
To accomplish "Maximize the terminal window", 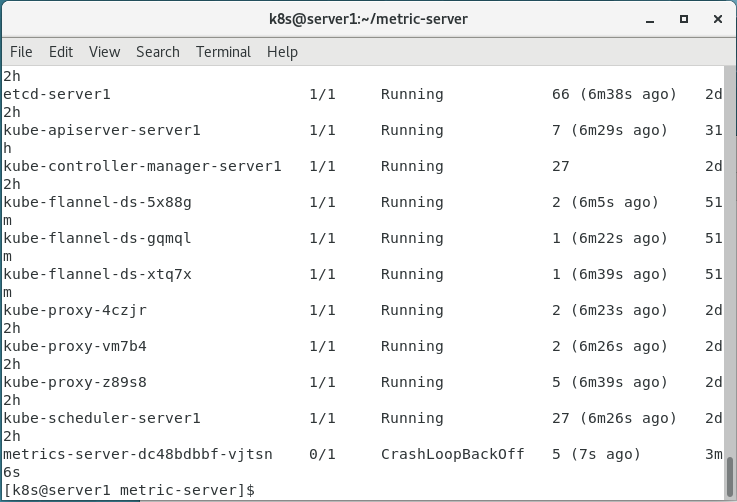I will (x=684, y=18).
